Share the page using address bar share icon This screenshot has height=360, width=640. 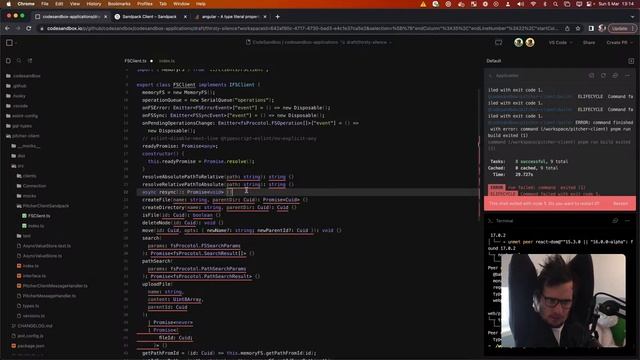click(x=567, y=29)
